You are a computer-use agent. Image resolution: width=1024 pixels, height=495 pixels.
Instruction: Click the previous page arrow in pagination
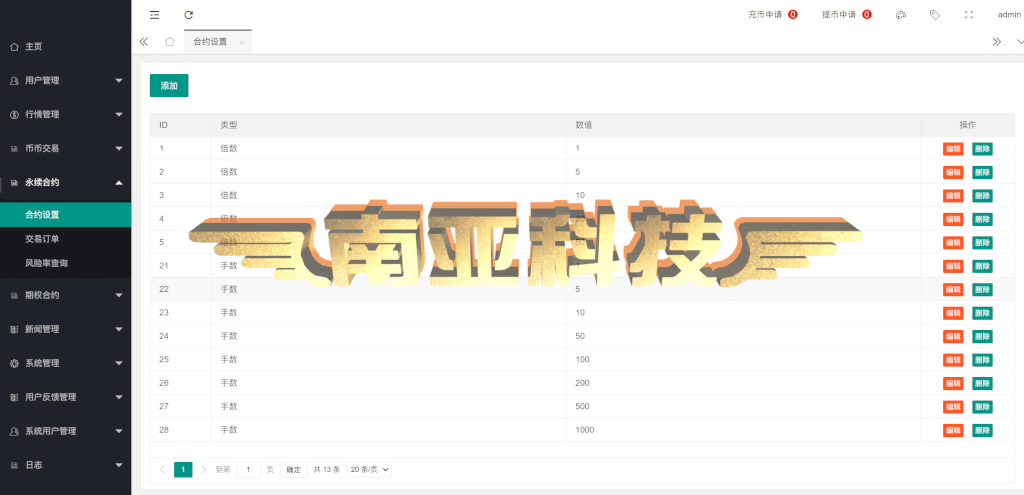(163, 470)
